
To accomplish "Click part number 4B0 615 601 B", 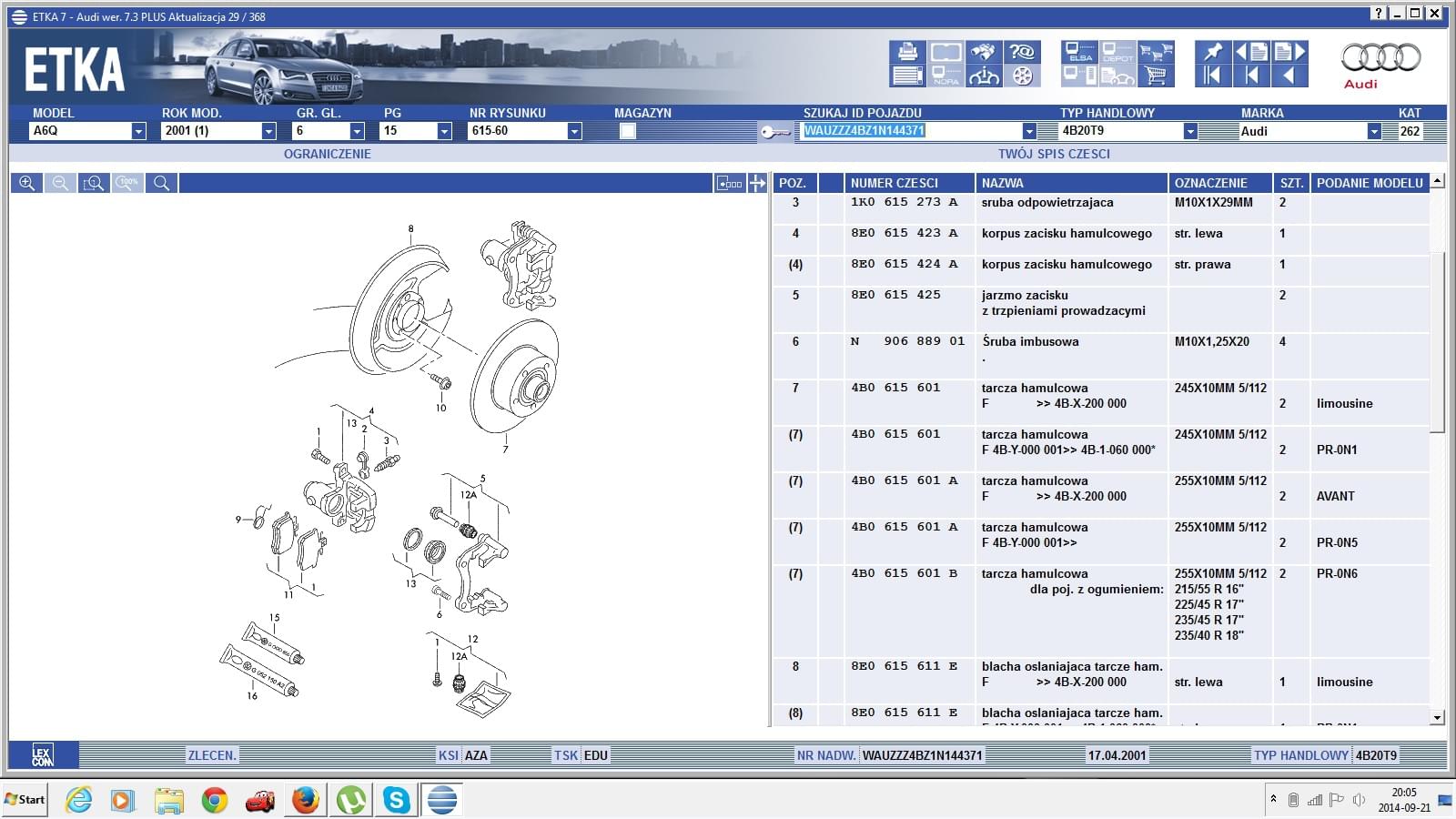I will tap(905, 573).
